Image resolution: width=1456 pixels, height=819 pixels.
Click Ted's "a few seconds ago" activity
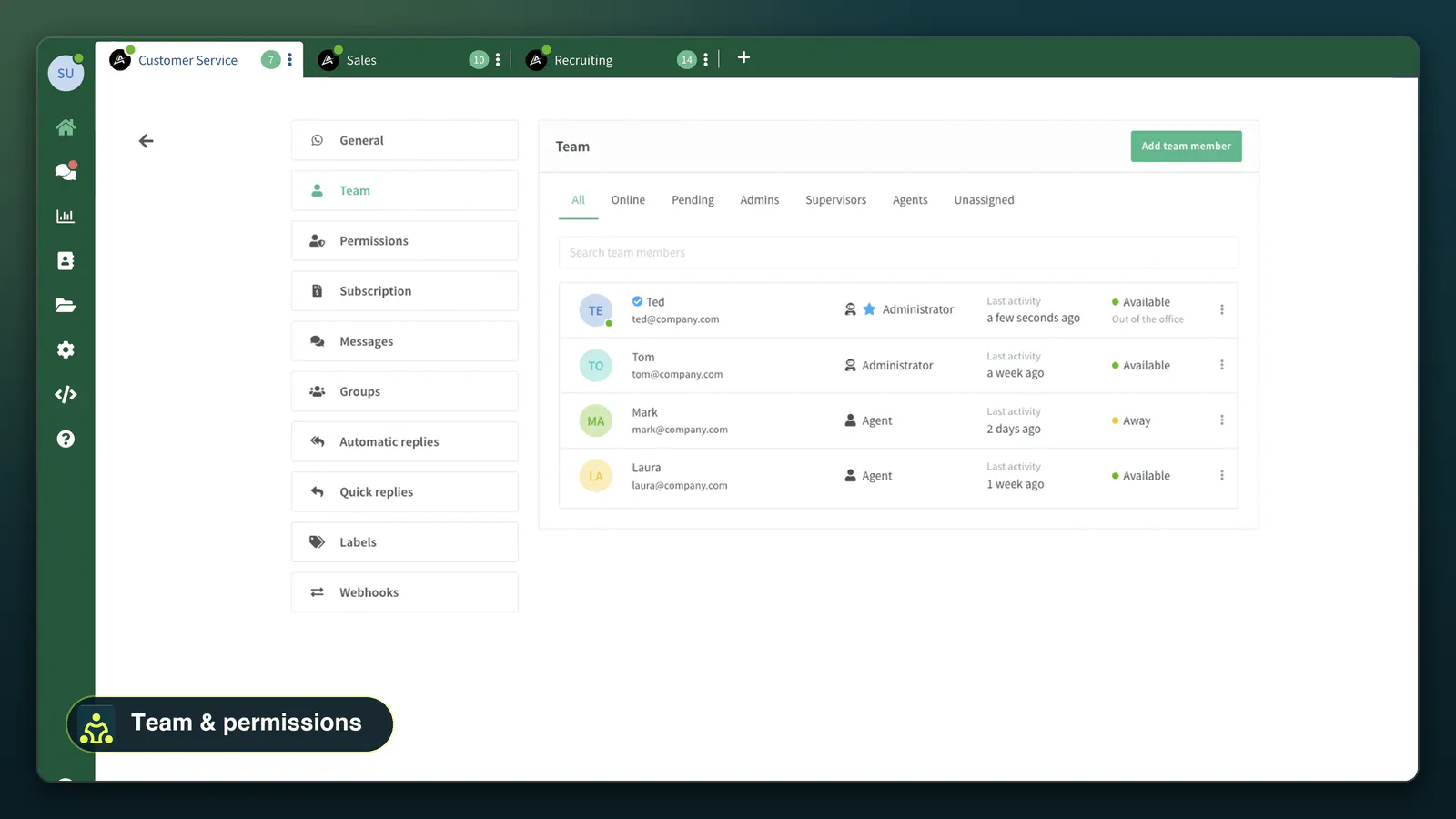tap(1033, 318)
